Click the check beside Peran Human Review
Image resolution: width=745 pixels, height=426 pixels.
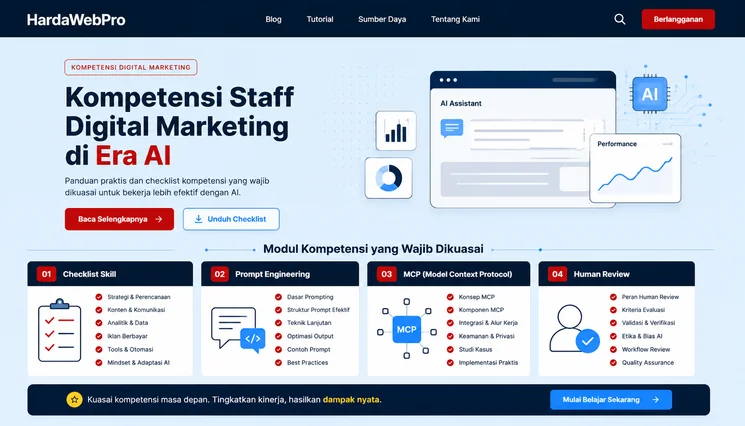(x=613, y=297)
